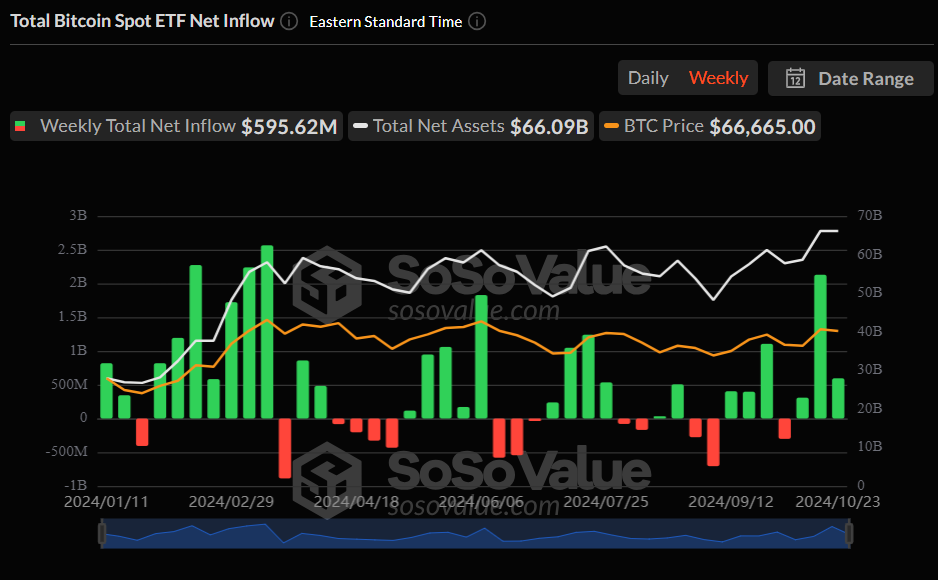Click the white Total Net Assets legend marker
Viewport: 938px width, 580px height.
(x=360, y=127)
